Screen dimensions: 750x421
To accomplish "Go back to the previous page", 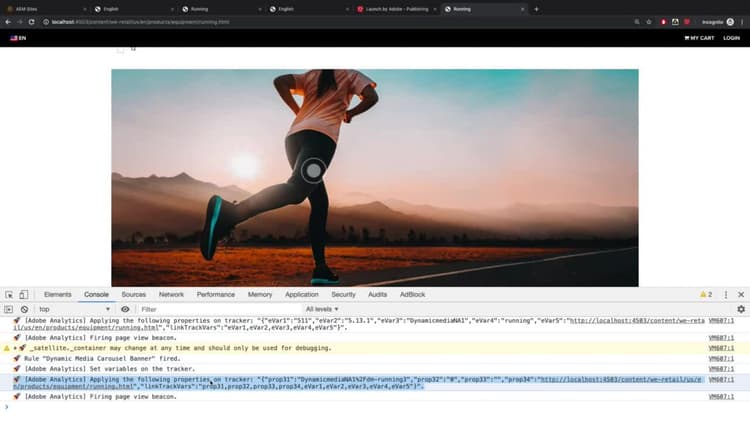I will coord(8,22).
